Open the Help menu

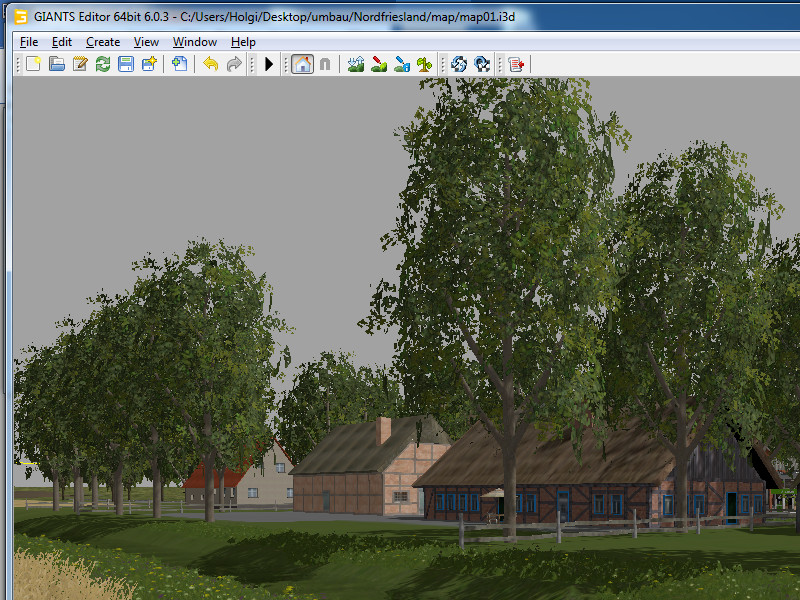coord(243,42)
